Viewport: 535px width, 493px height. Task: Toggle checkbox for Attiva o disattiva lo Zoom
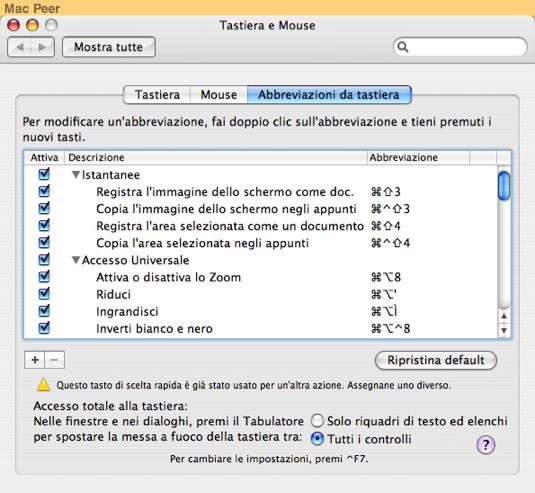click(x=44, y=276)
